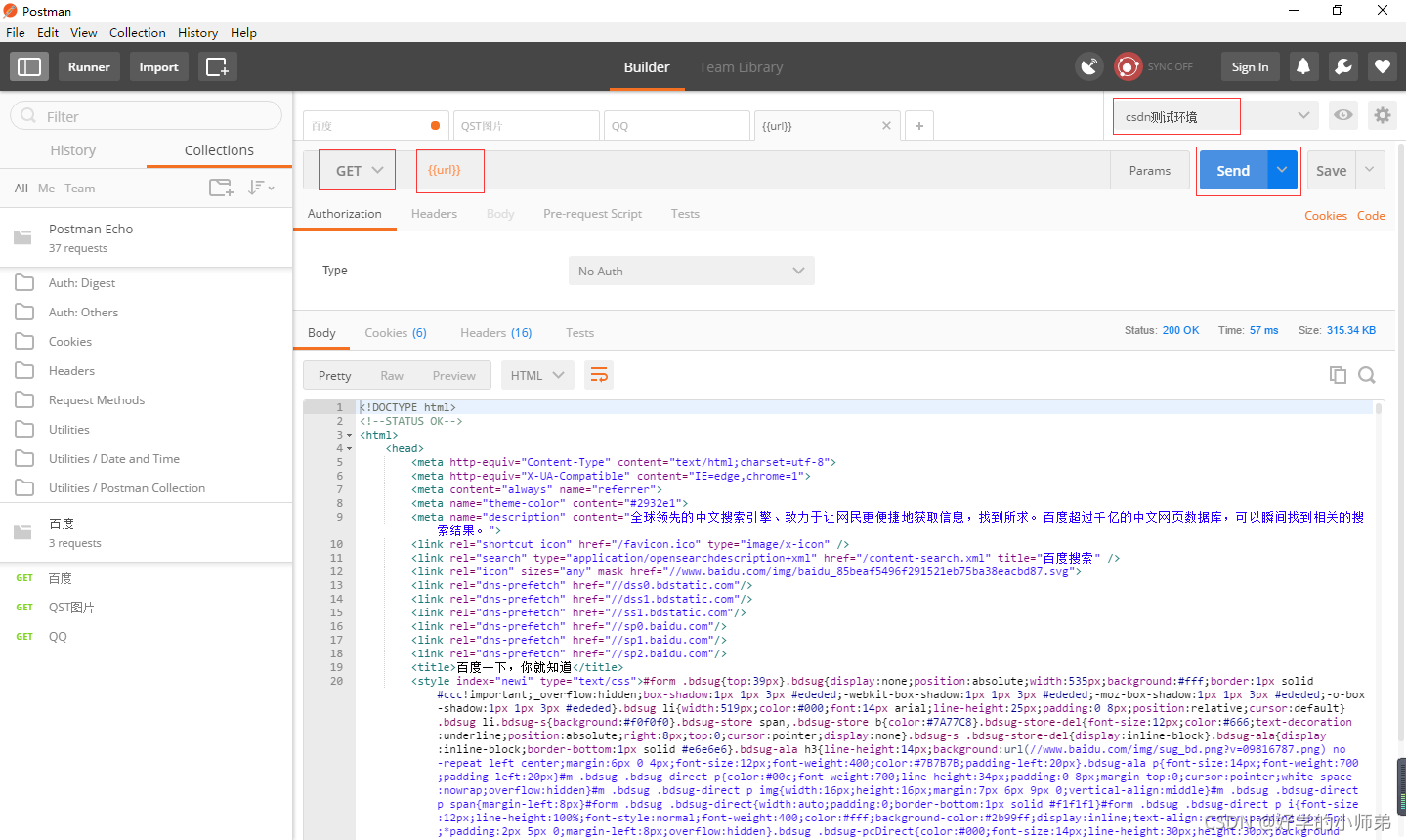The height and width of the screenshot is (840, 1406).
Task: Open the GET method dropdown
Action: [359, 170]
